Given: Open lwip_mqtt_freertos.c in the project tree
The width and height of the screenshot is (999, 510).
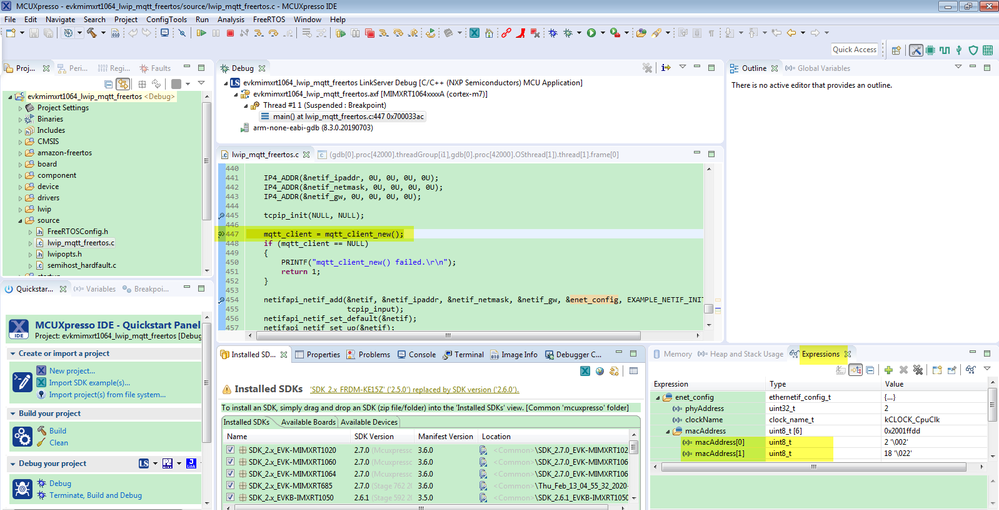Looking at the screenshot, I should [x=80, y=242].
